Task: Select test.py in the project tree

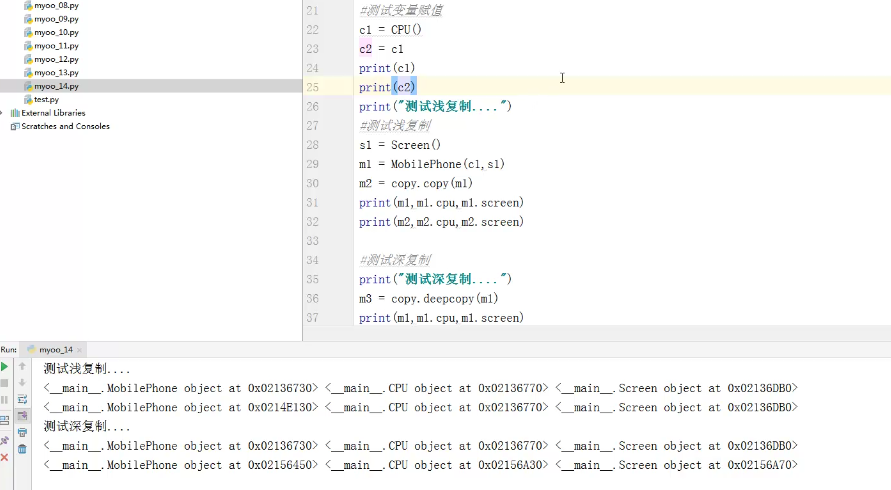Action: (x=46, y=99)
